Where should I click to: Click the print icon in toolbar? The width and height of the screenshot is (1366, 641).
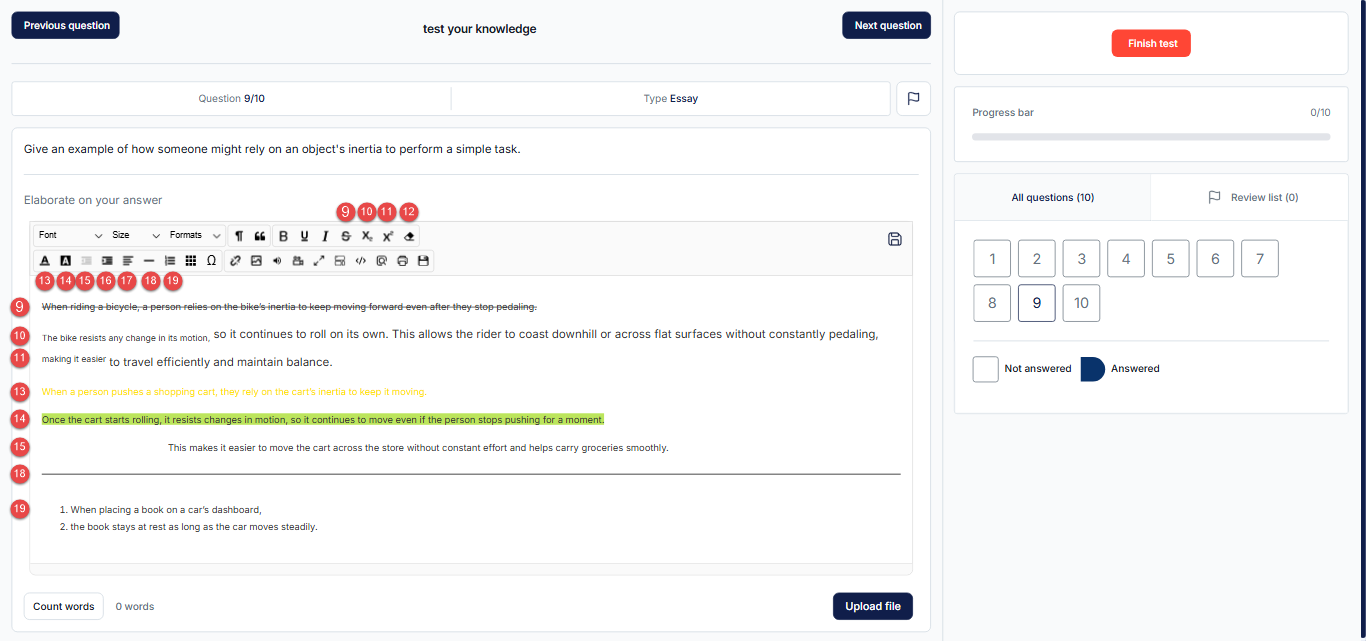tap(402, 260)
